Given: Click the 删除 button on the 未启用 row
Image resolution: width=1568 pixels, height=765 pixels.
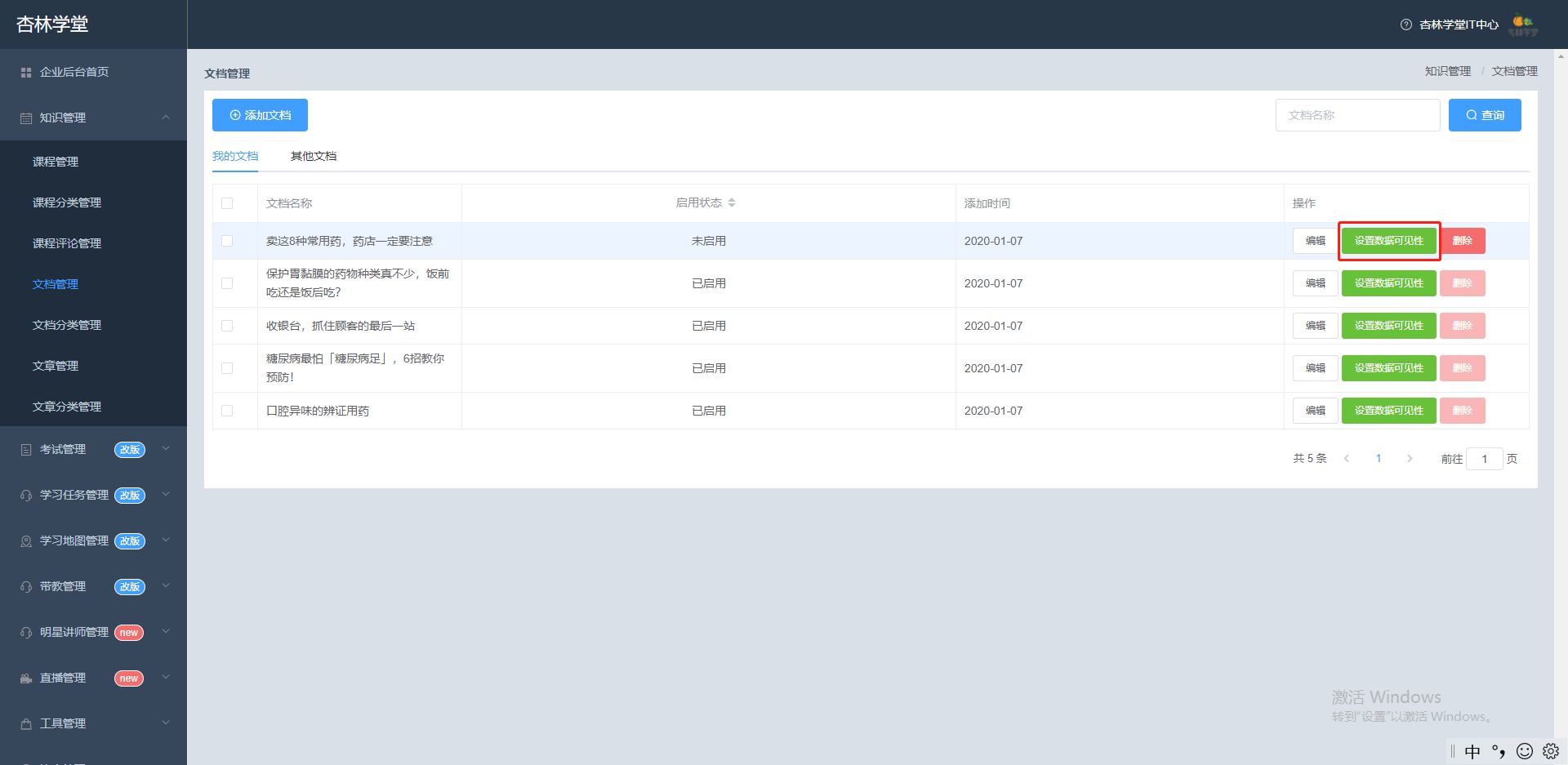Looking at the screenshot, I should pos(1462,241).
